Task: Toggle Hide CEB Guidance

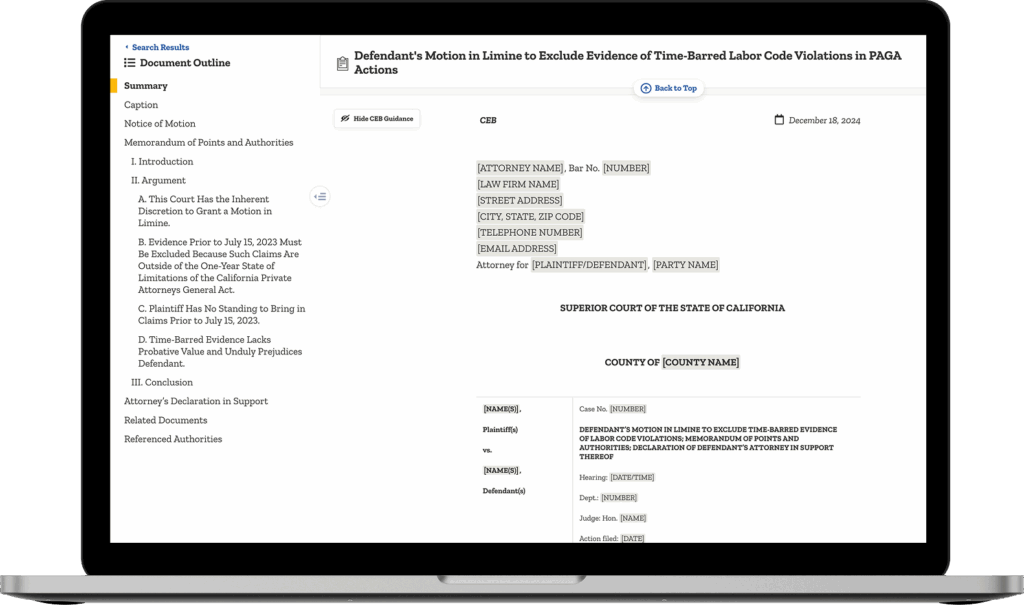Action: coord(377,118)
